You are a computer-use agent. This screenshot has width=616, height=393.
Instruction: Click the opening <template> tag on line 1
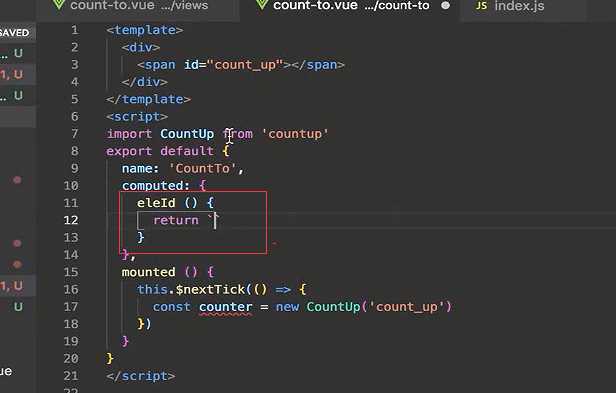[145, 30]
